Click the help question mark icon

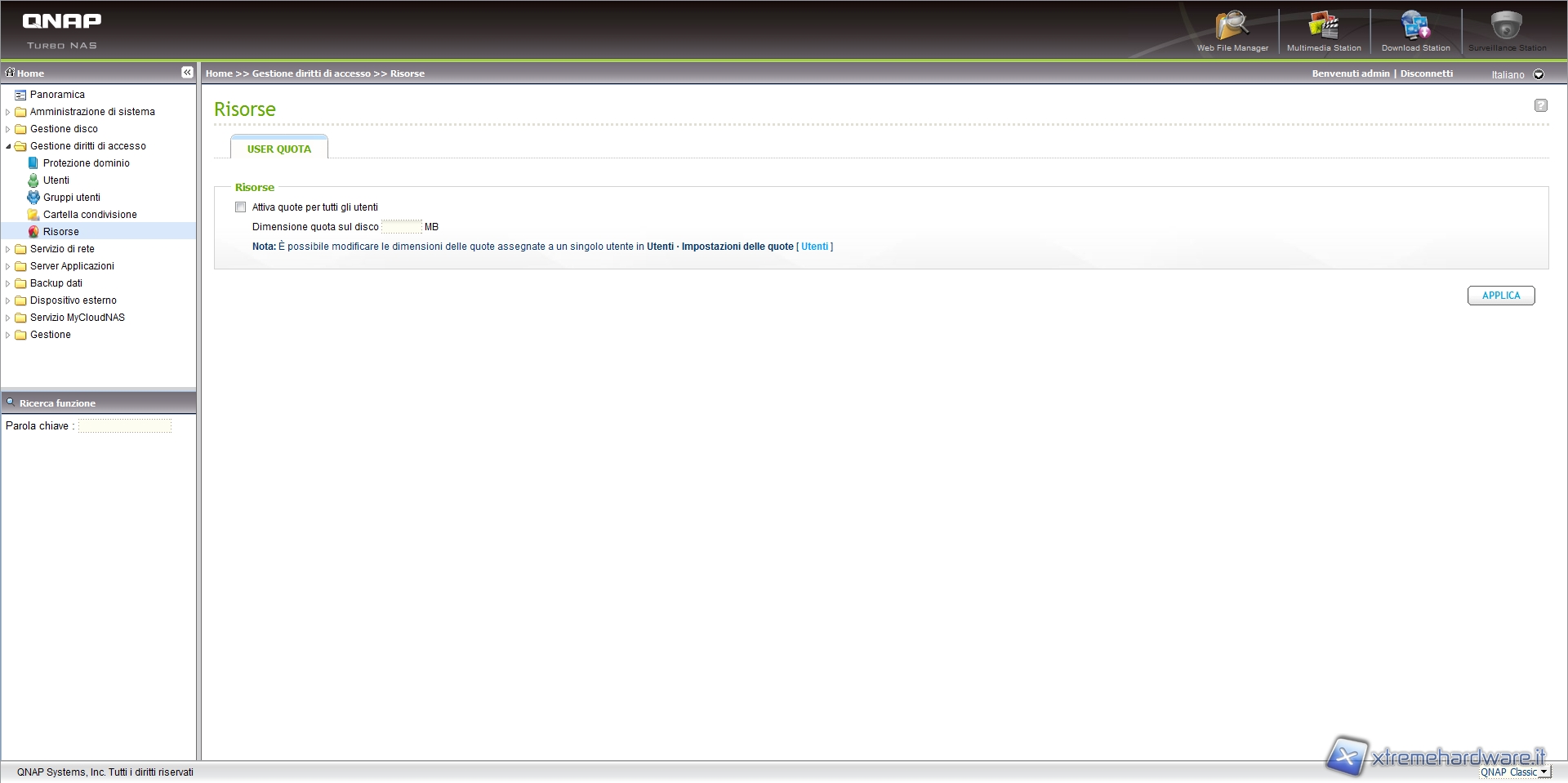pos(1540,105)
